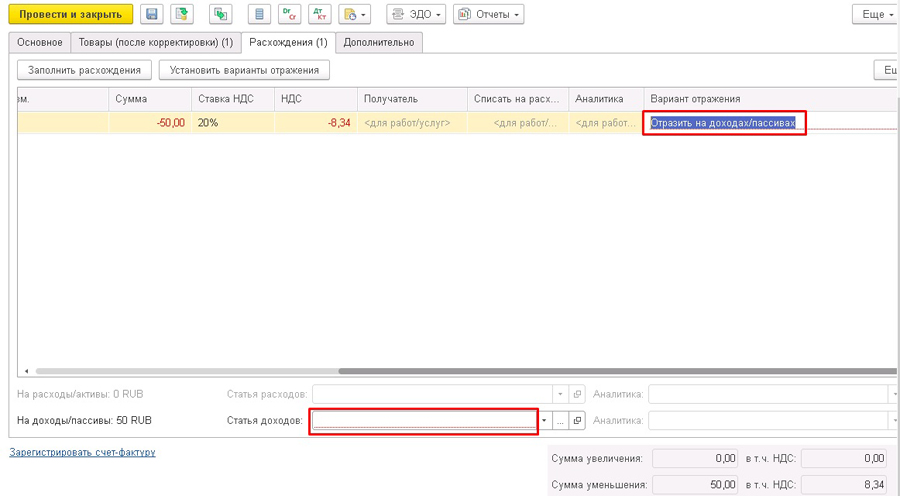Open Товары (после корректировки) tab
This screenshot has height=496, width=900.
pos(156,42)
